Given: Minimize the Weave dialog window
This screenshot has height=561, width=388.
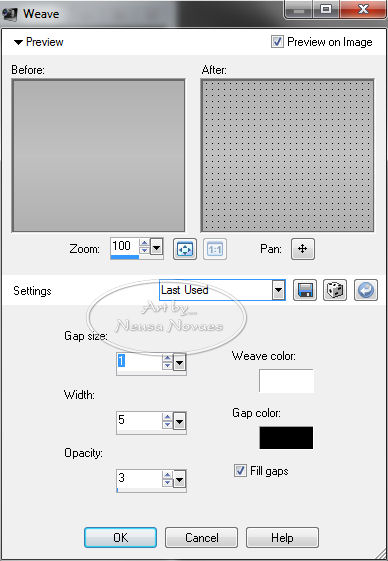Looking at the screenshot, I should pyautogui.click(x=299, y=9).
